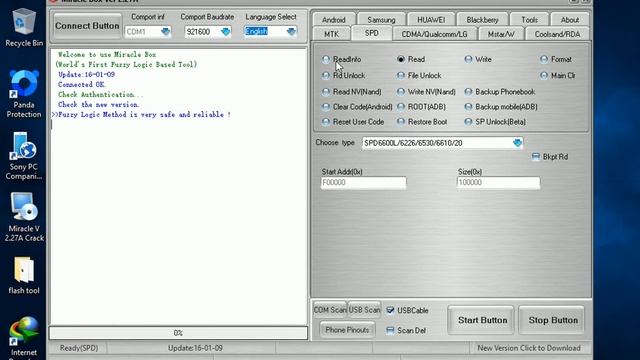The width and height of the screenshot is (640, 360).
Task: Switch to the About tab
Action: click(x=570, y=20)
